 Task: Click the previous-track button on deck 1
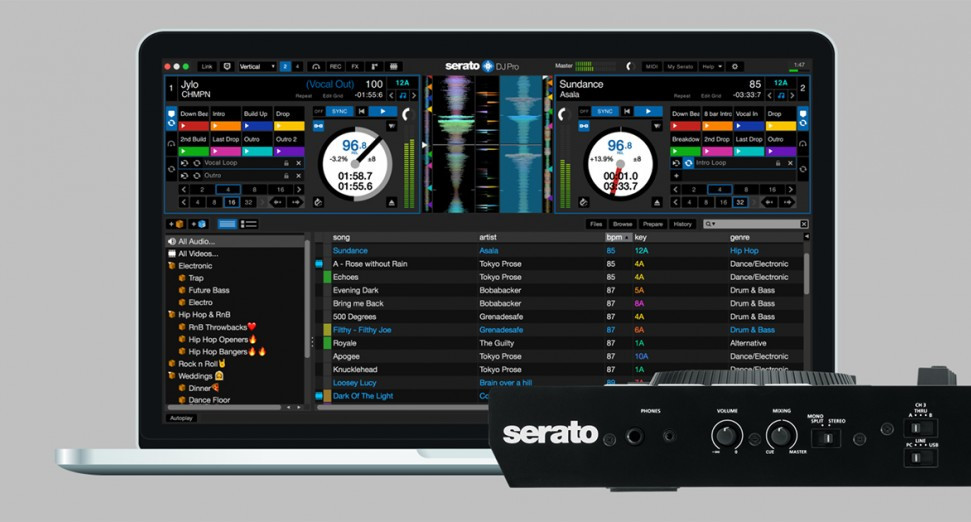click(x=362, y=111)
